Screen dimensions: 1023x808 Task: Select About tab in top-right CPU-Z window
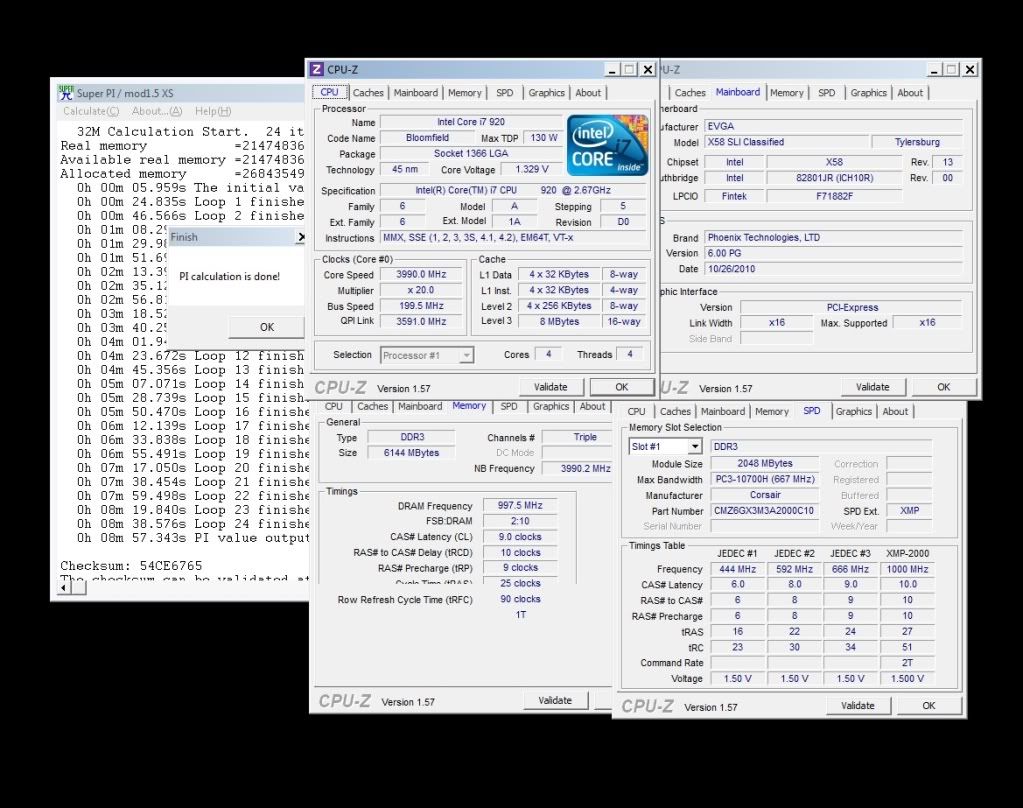(910, 93)
